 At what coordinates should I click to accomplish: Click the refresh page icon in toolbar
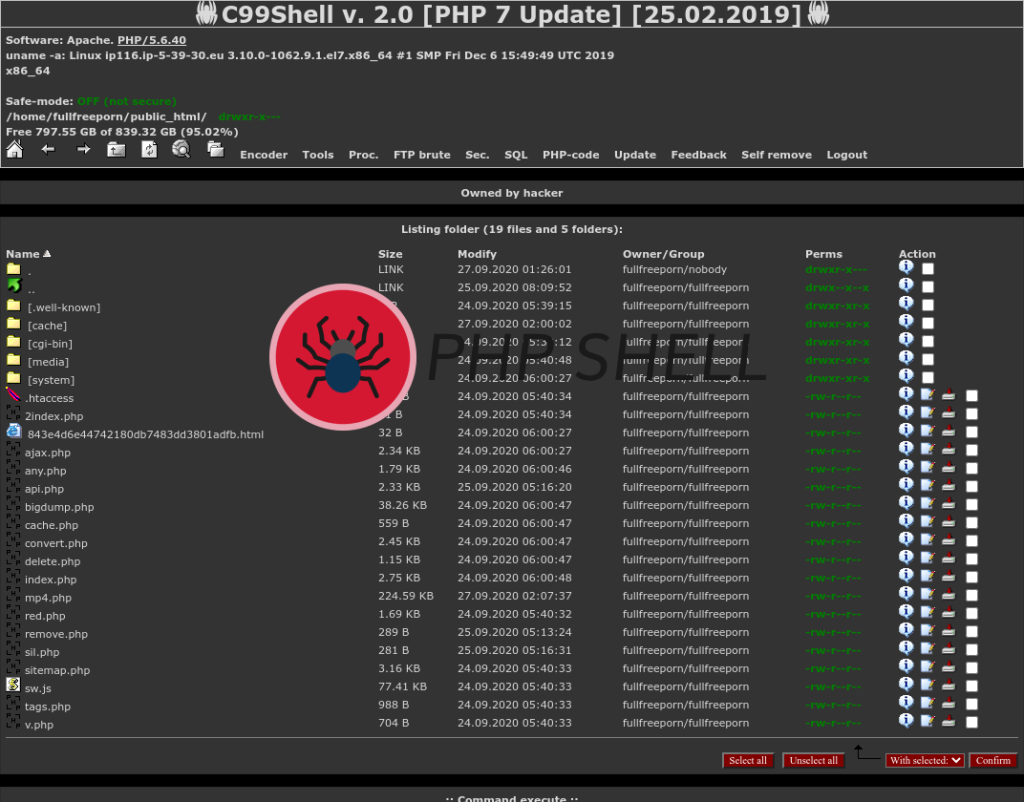[149, 150]
